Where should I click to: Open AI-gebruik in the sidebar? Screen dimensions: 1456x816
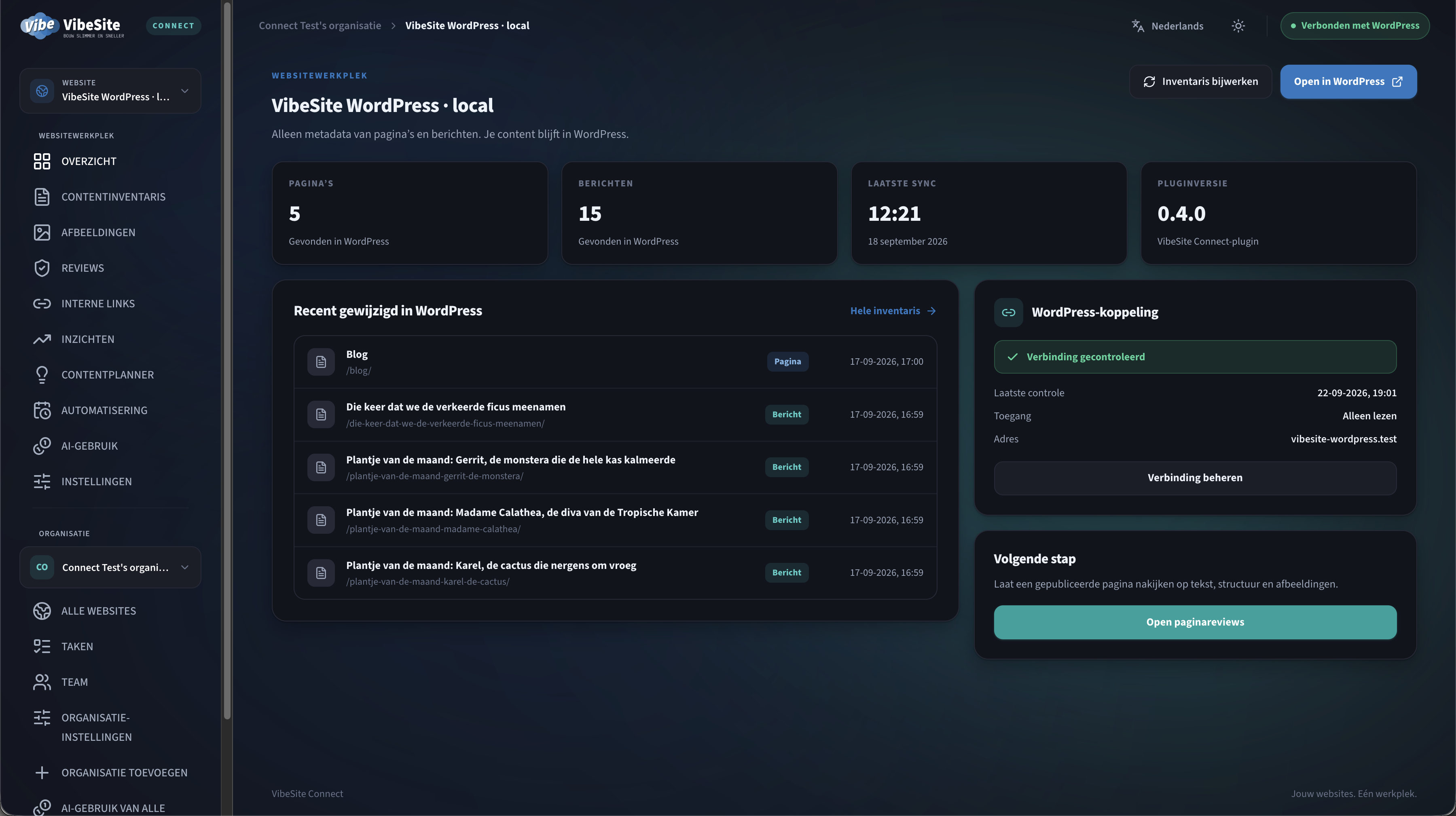point(110,446)
